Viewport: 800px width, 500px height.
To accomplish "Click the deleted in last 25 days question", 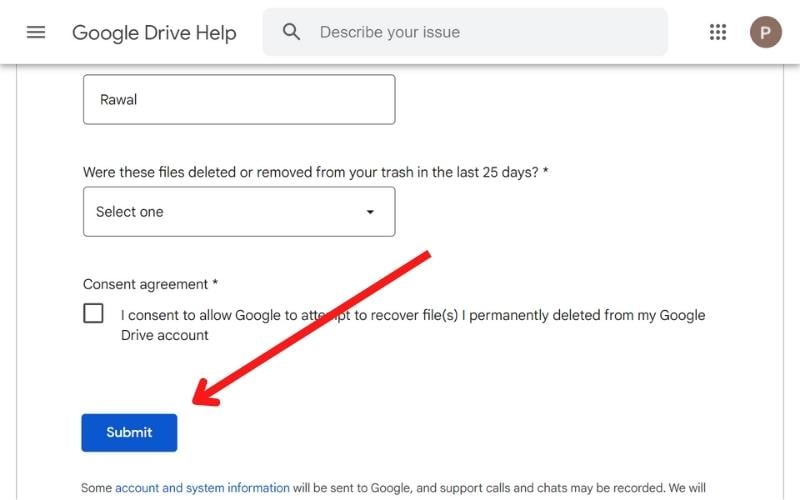I will tap(315, 172).
